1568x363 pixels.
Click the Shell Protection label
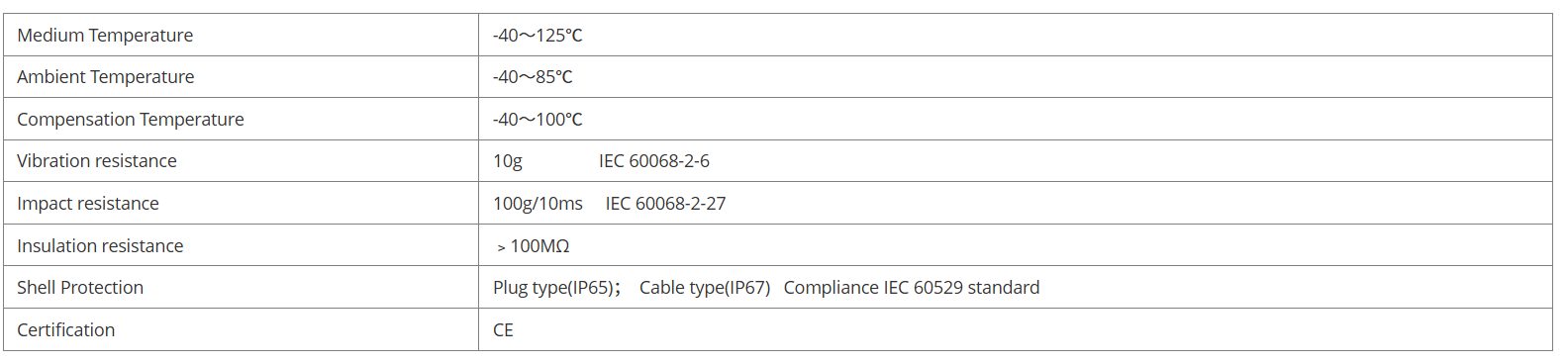click(80, 287)
